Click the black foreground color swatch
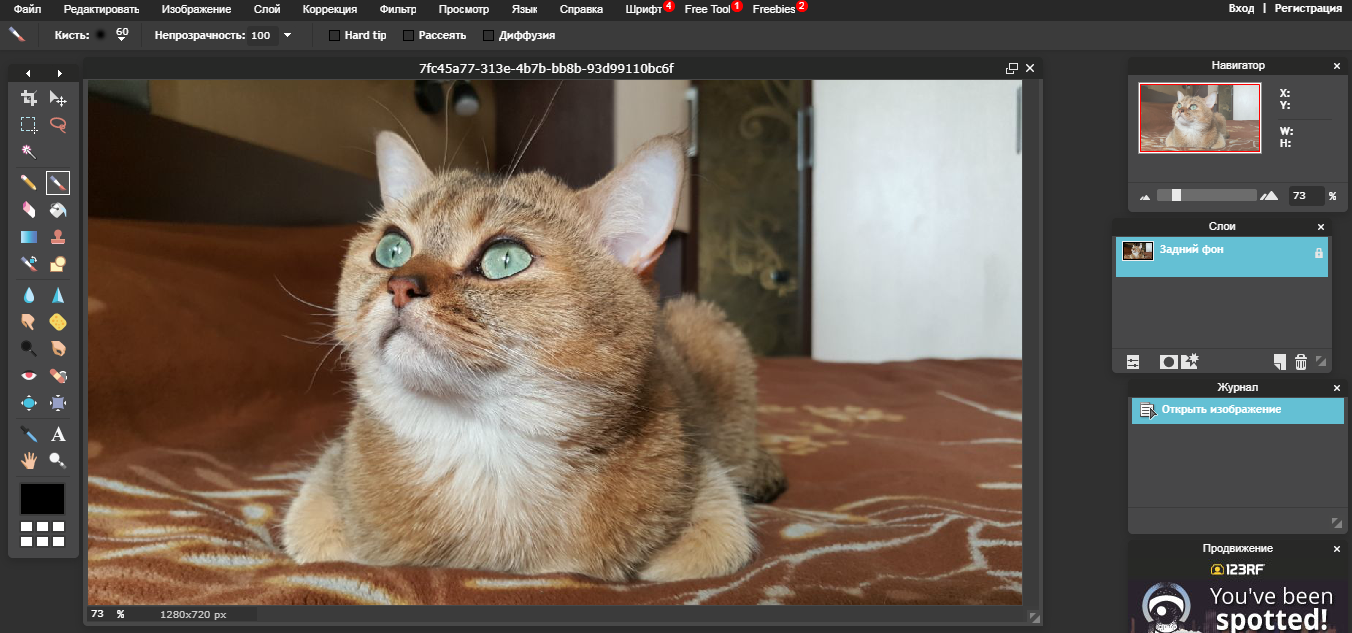1352x633 pixels. pos(42,498)
